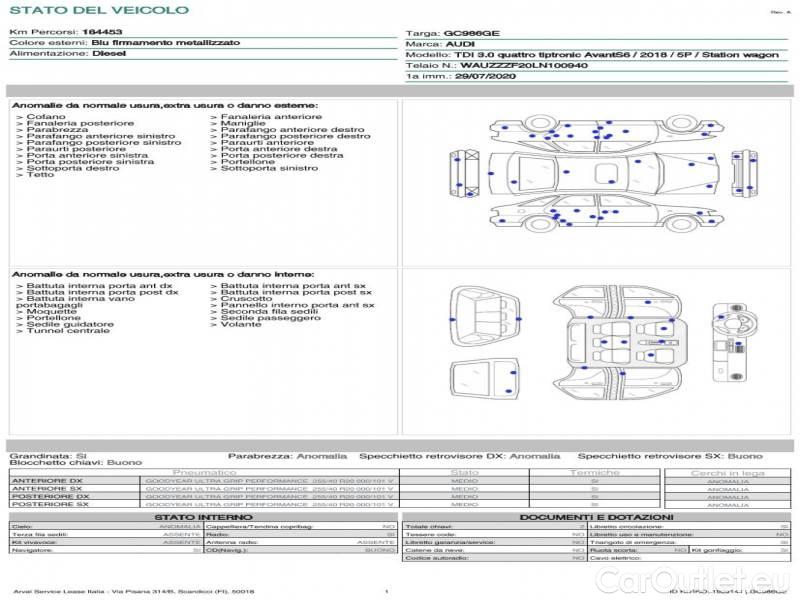Select Tunnel centrale item
Viewport: 800px width, 600px height.
coord(67,331)
